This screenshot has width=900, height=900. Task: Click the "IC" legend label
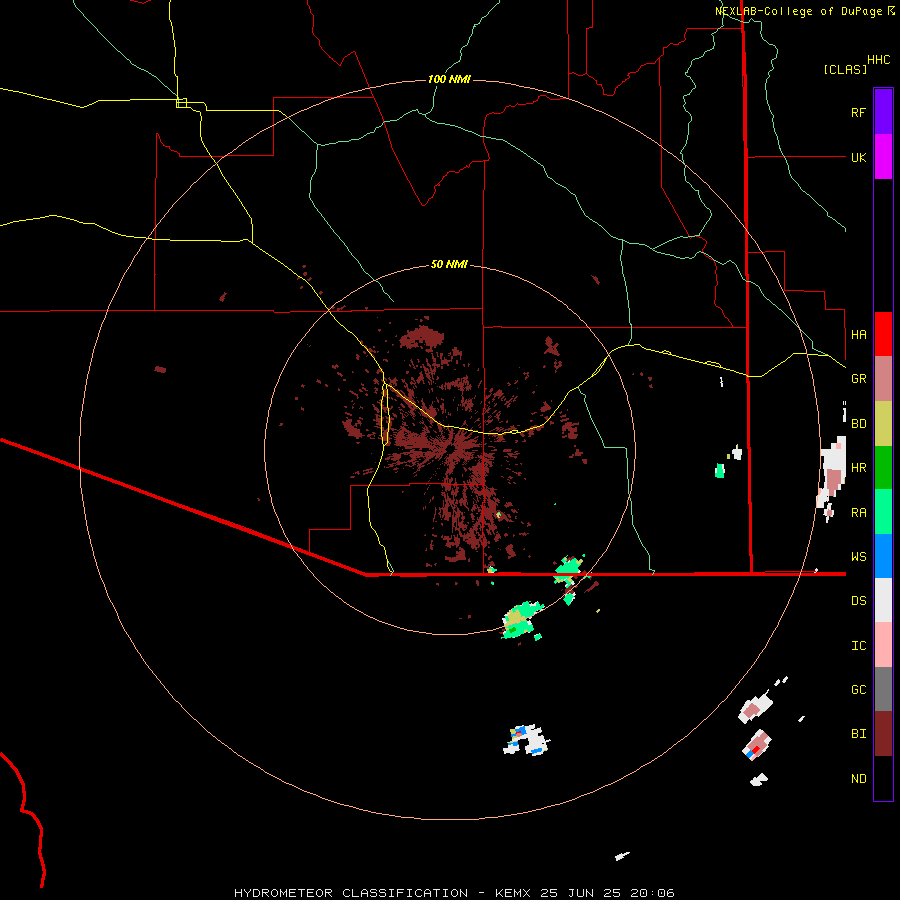858,646
